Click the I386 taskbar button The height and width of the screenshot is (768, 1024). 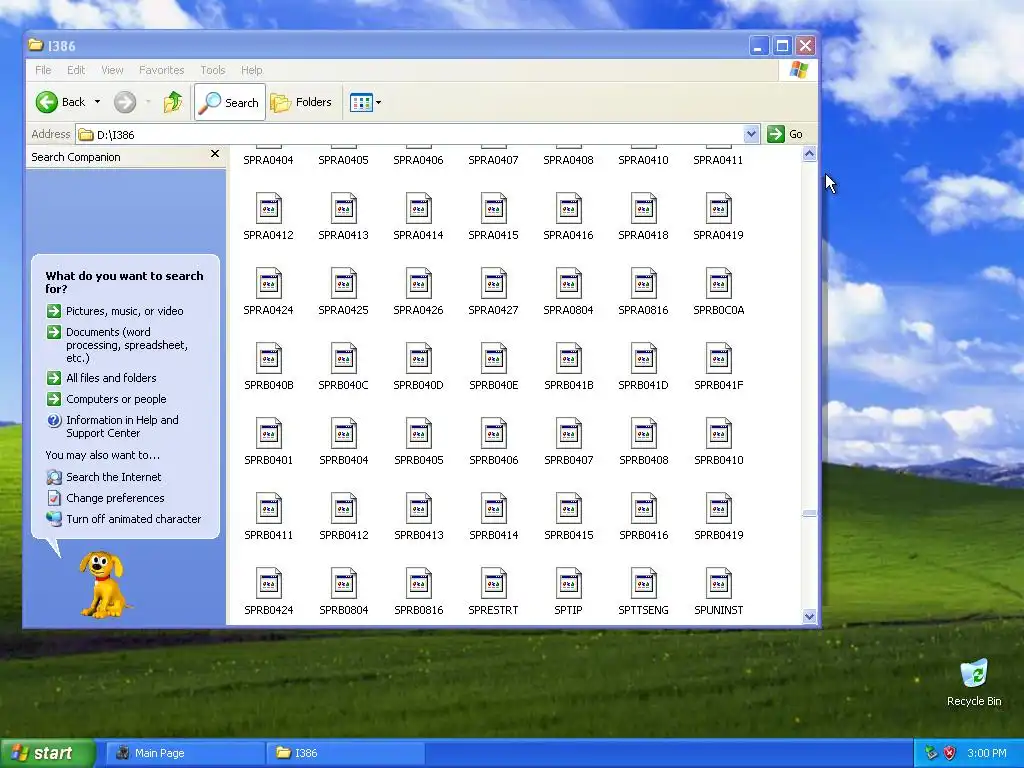(345, 753)
